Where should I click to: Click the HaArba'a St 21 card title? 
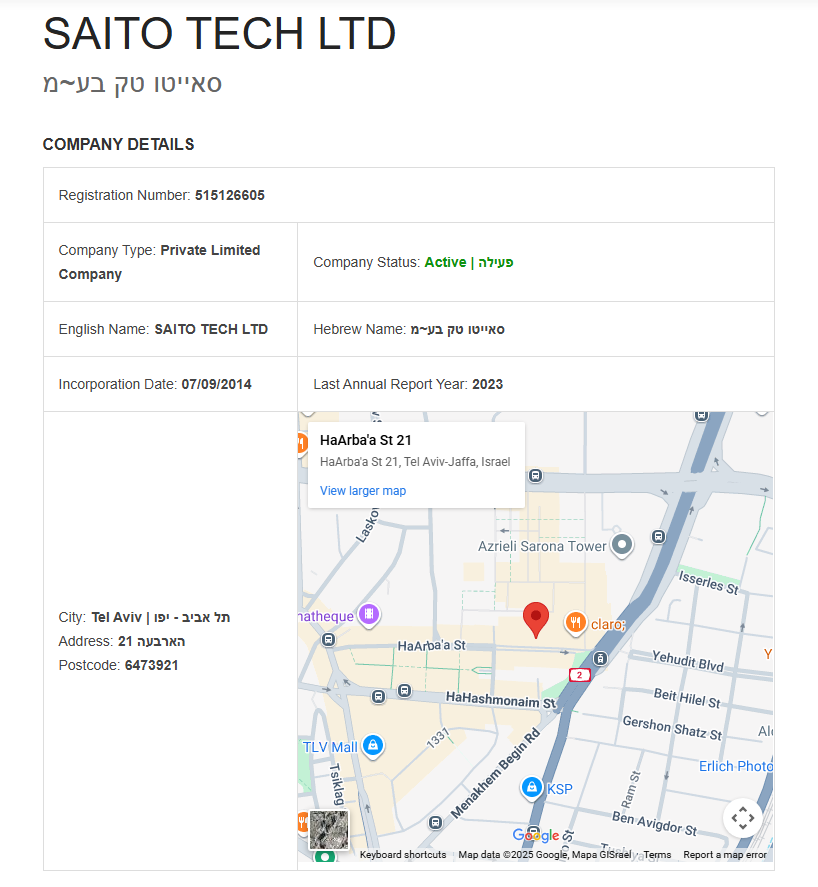pyautogui.click(x=366, y=440)
